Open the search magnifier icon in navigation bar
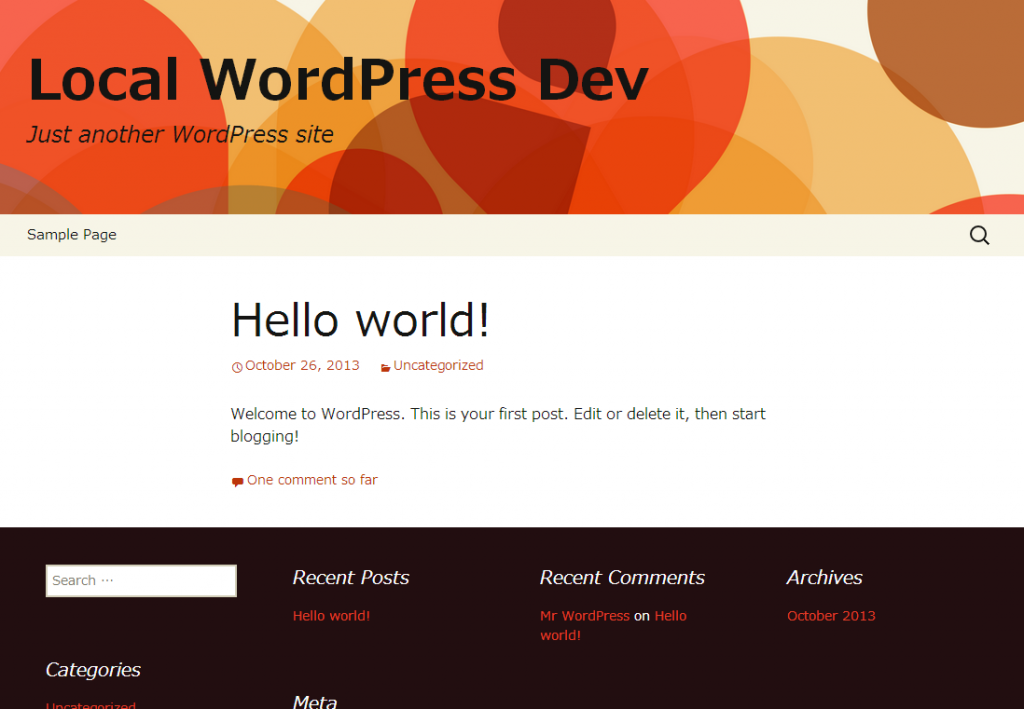The height and width of the screenshot is (709, 1024). point(979,236)
